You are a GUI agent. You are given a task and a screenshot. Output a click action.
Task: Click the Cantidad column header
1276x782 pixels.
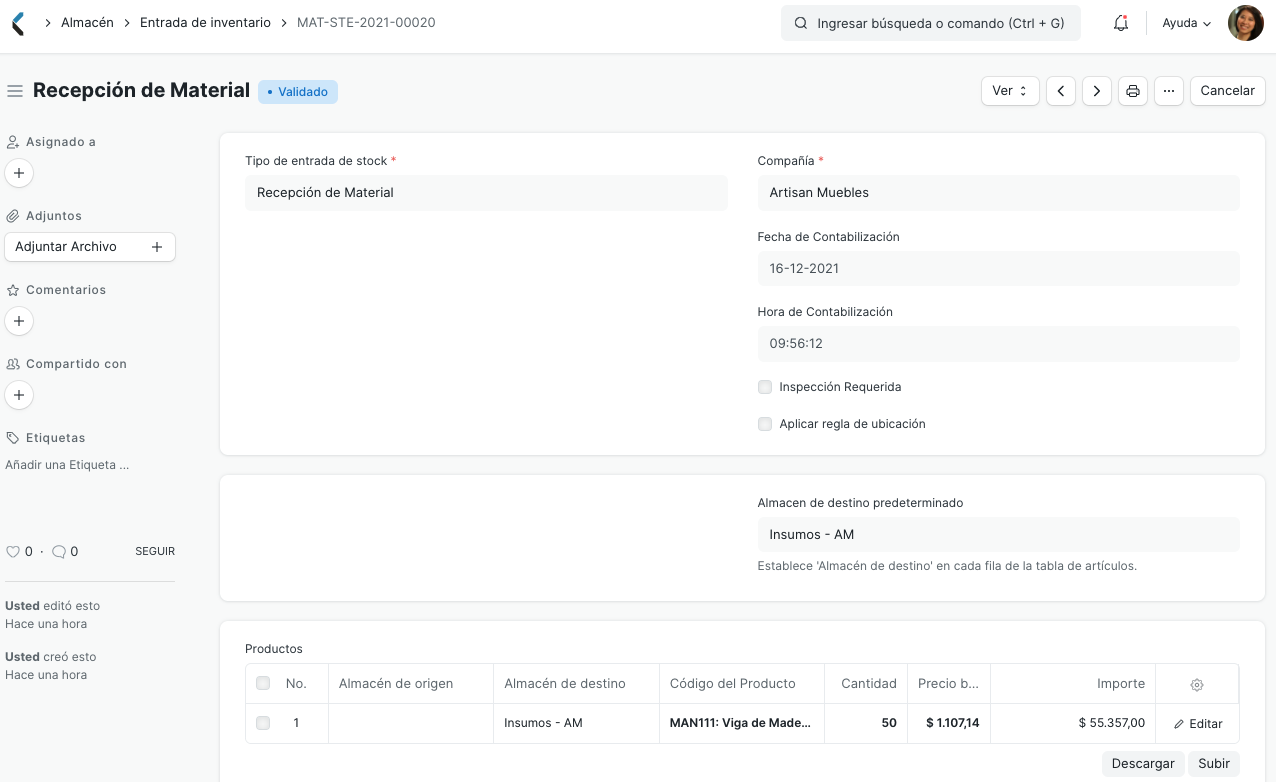pyautogui.click(x=866, y=684)
